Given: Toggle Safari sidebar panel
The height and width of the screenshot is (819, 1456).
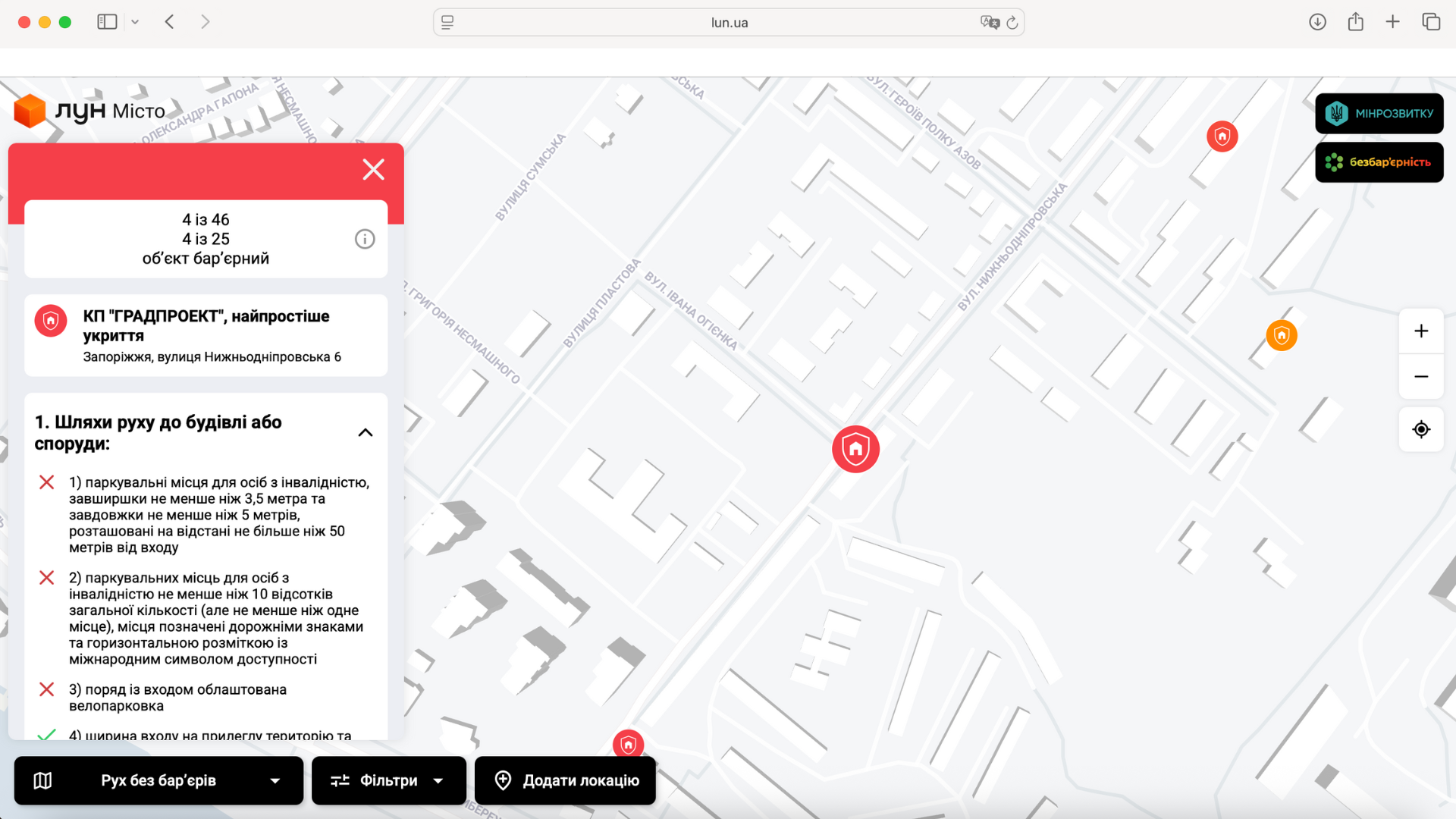Looking at the screenshot, I should point(107,22).
